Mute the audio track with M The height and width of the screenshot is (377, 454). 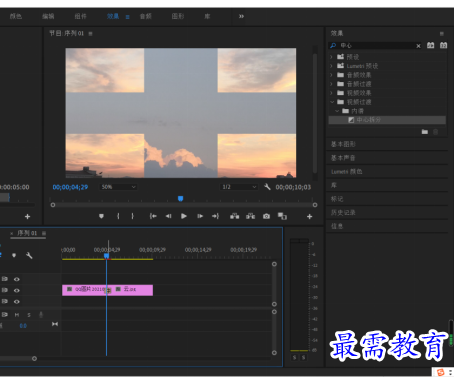pos(17,315)
